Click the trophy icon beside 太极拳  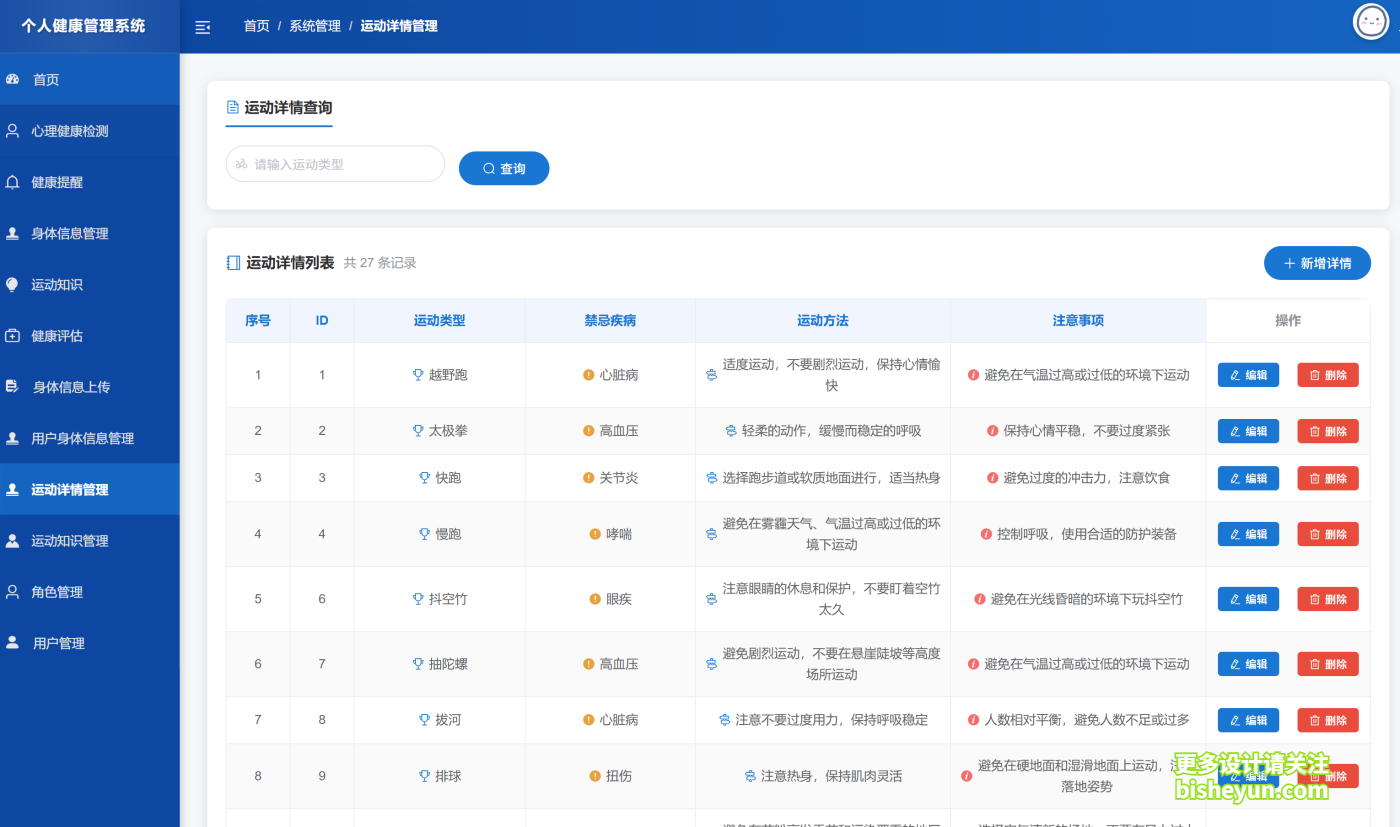418,431
